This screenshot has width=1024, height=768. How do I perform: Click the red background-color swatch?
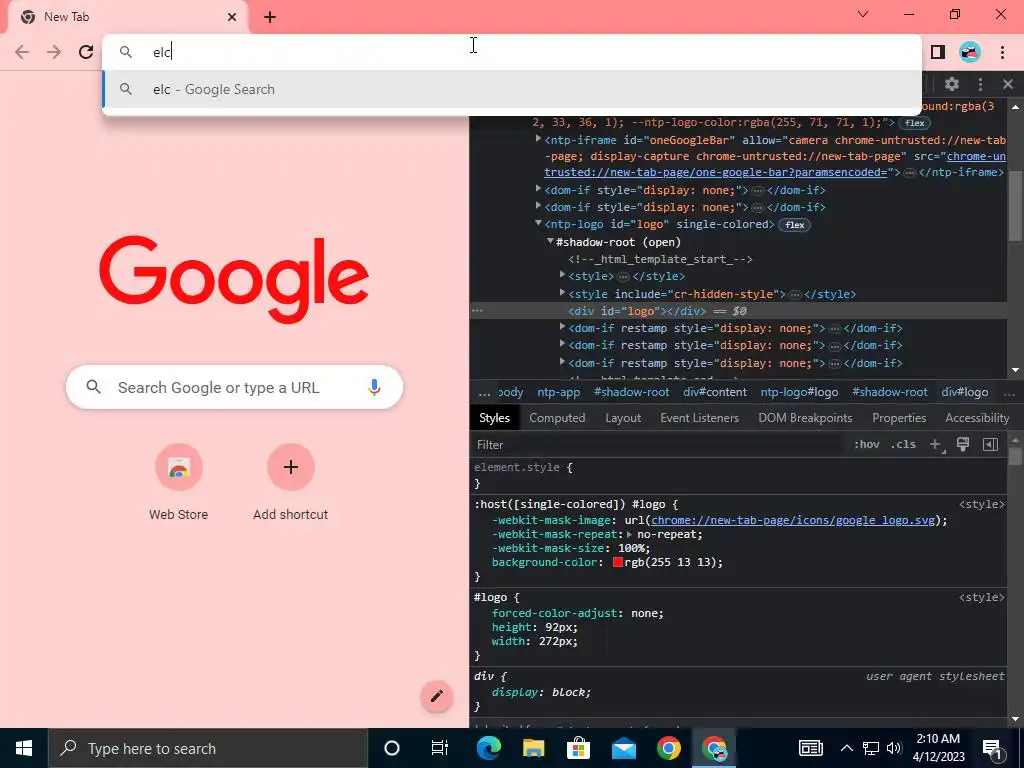click(618, 562)
